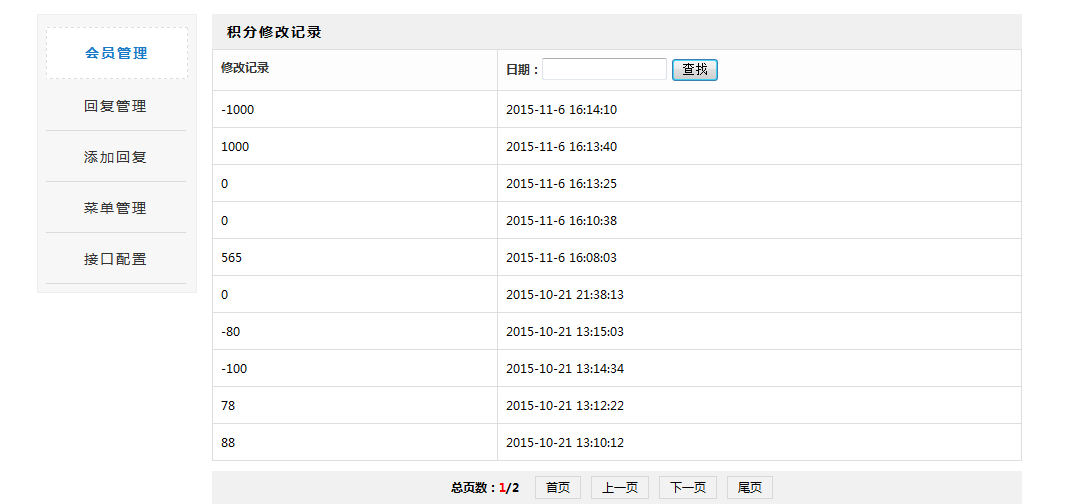
Task: Open 菜单管理 from the sidebar
Action: [x=116, y=208]
